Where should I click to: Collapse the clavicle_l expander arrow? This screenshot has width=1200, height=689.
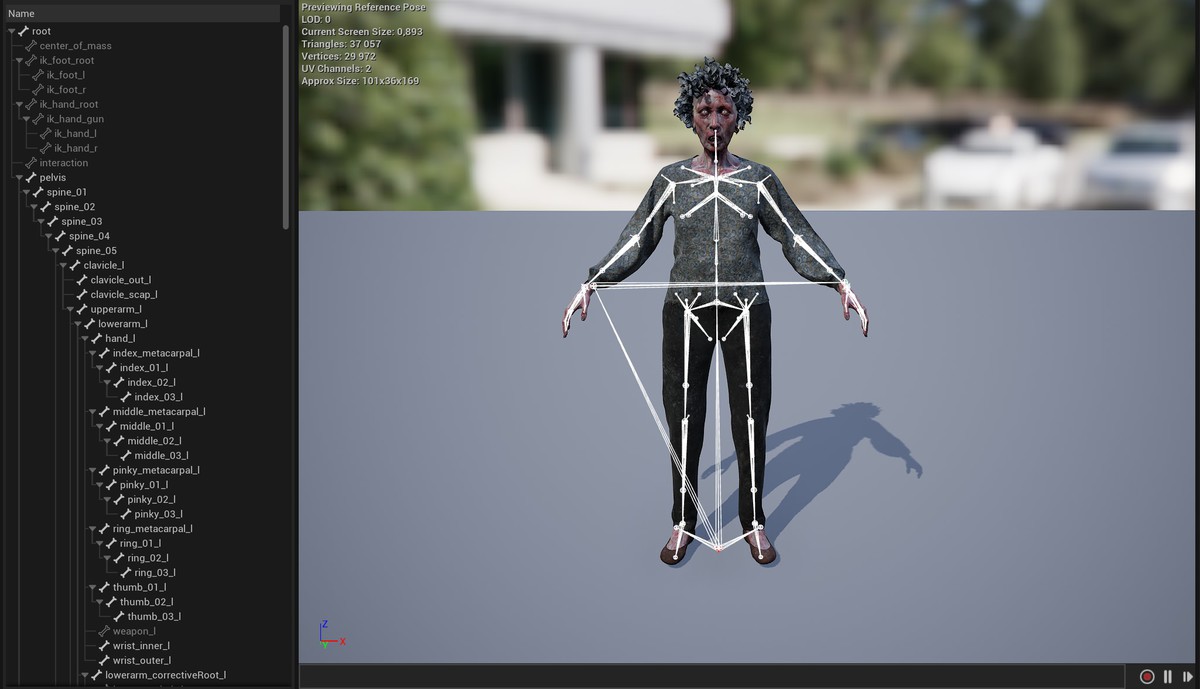(63, 266)
